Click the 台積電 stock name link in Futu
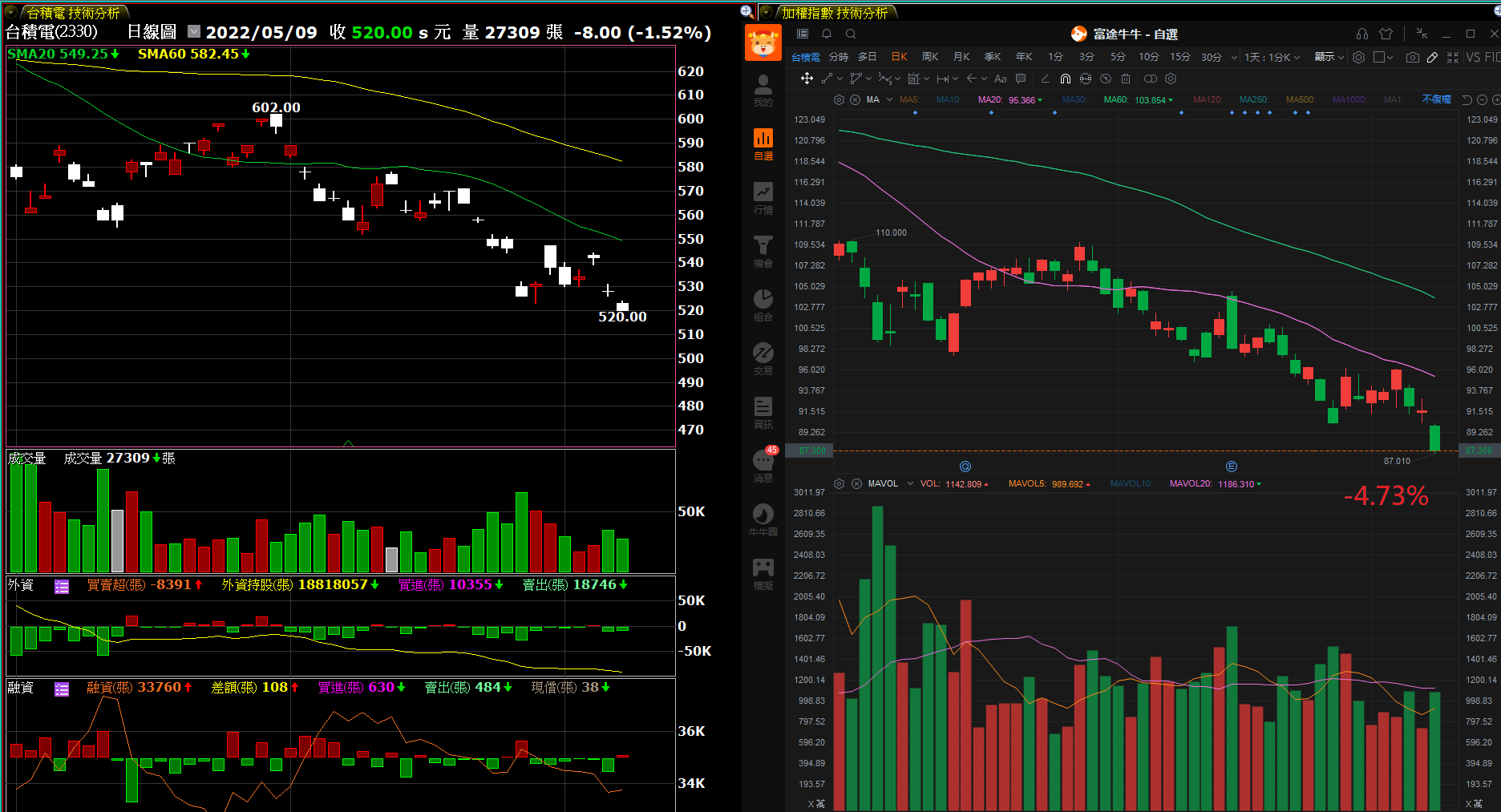This screenshot has width=1501, height=812. click(805, 57)
